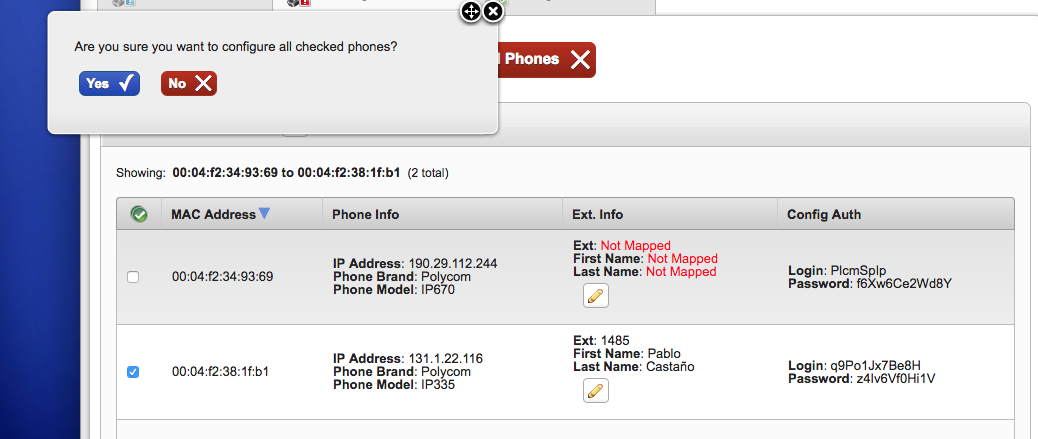1038x439 pixels.
Task: Click the Phone Info column header
Action: coord(366,214)
